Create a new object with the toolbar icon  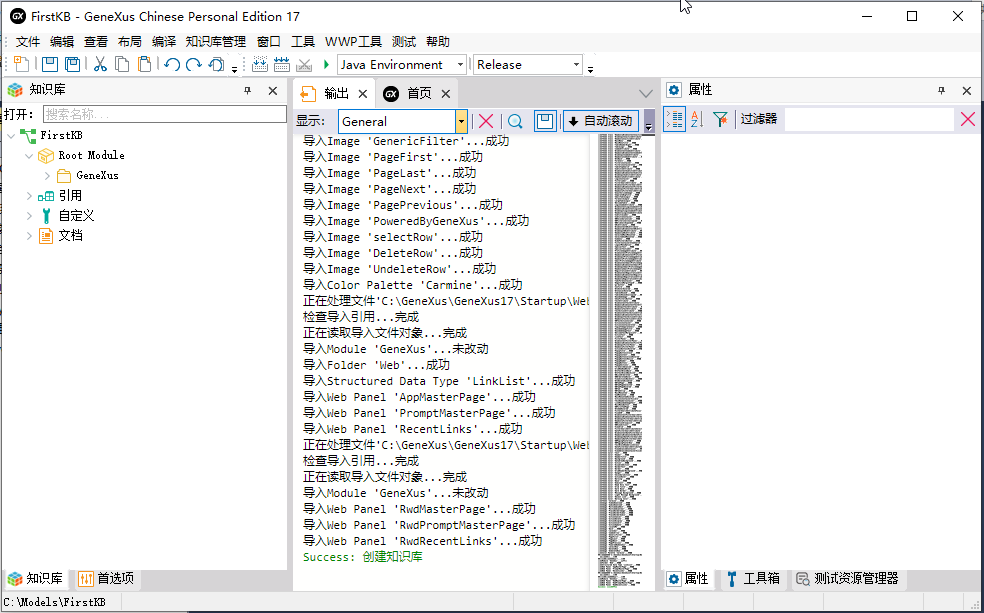21,64
